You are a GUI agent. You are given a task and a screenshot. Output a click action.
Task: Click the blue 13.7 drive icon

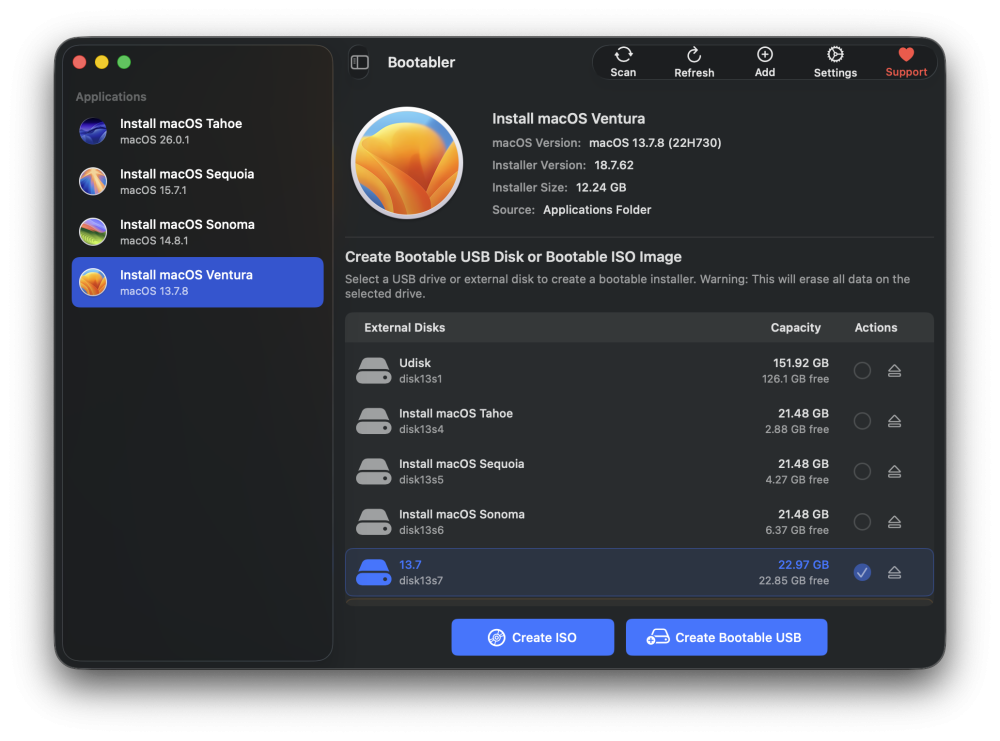click(x=374, y=572)
